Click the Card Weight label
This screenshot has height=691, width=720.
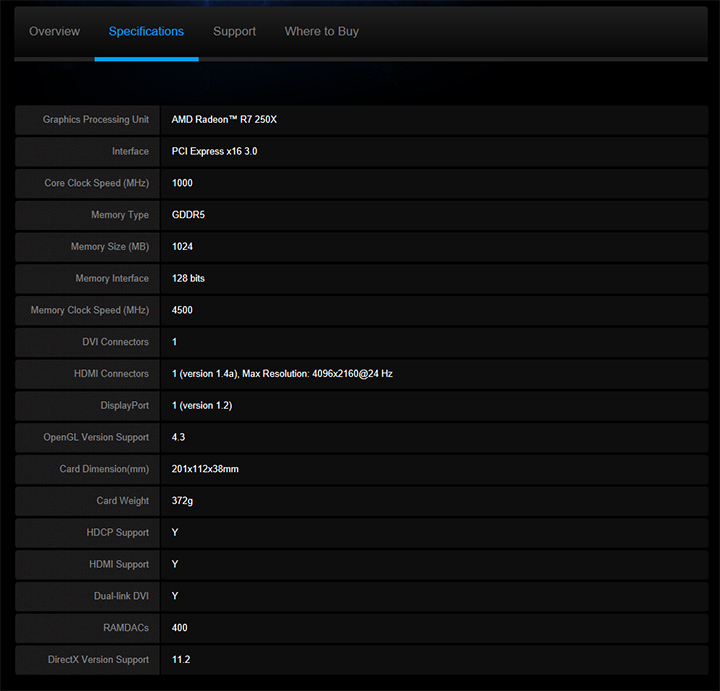pyautogui.click(x=123, y=500)
